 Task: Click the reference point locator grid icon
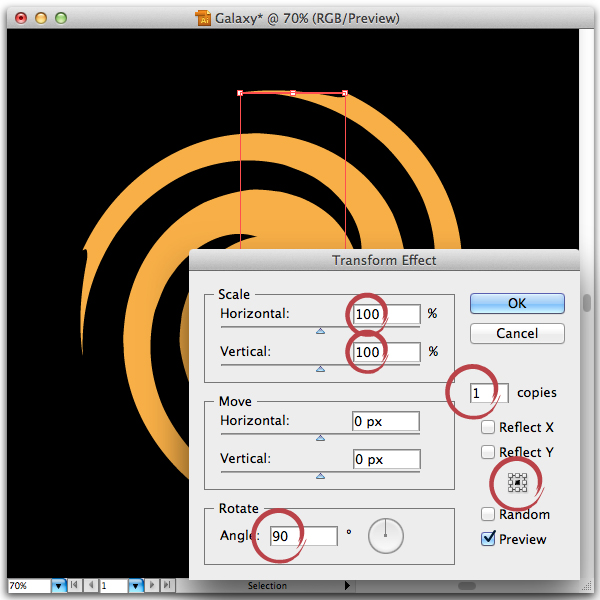click(x=517, y=483)
